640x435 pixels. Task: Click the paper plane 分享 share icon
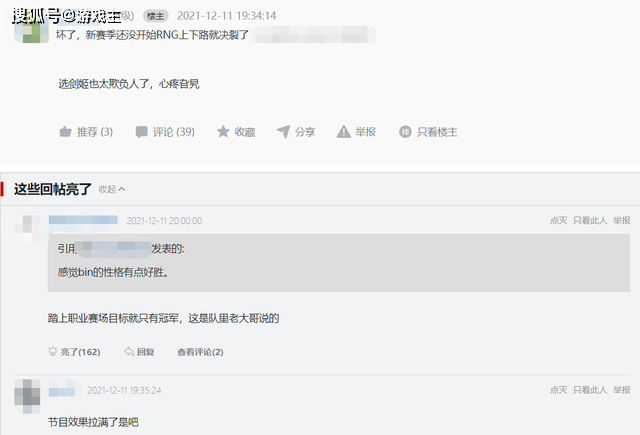click(x=283, y=131)
